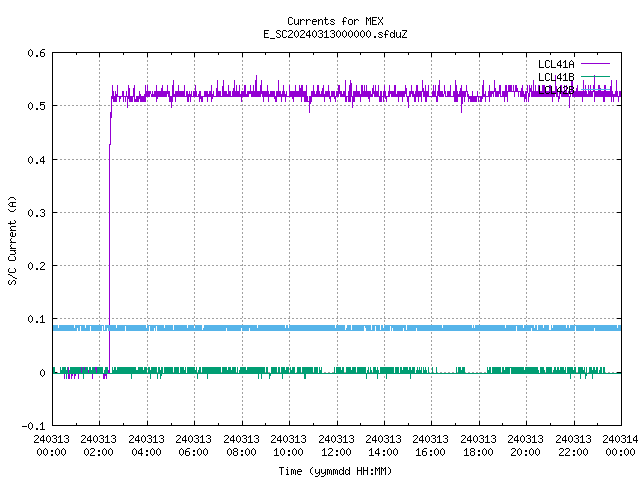Click the green LCL41B trace near 0 A

pyautogui.click(x=337, y=371)
